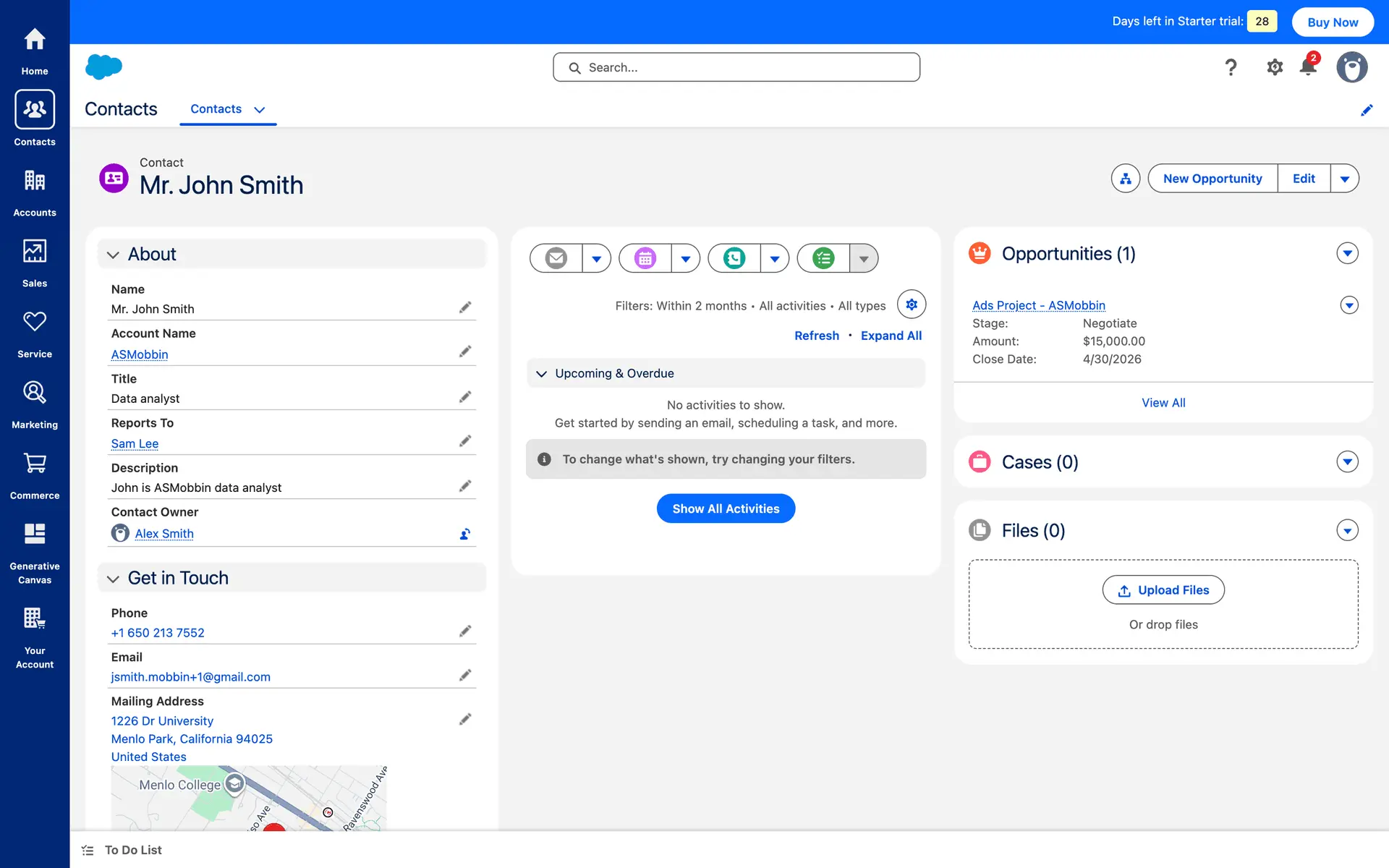The height and width of the screenshot is (868, 1389).
Task: Click the log a call icon
Action: 734,258
